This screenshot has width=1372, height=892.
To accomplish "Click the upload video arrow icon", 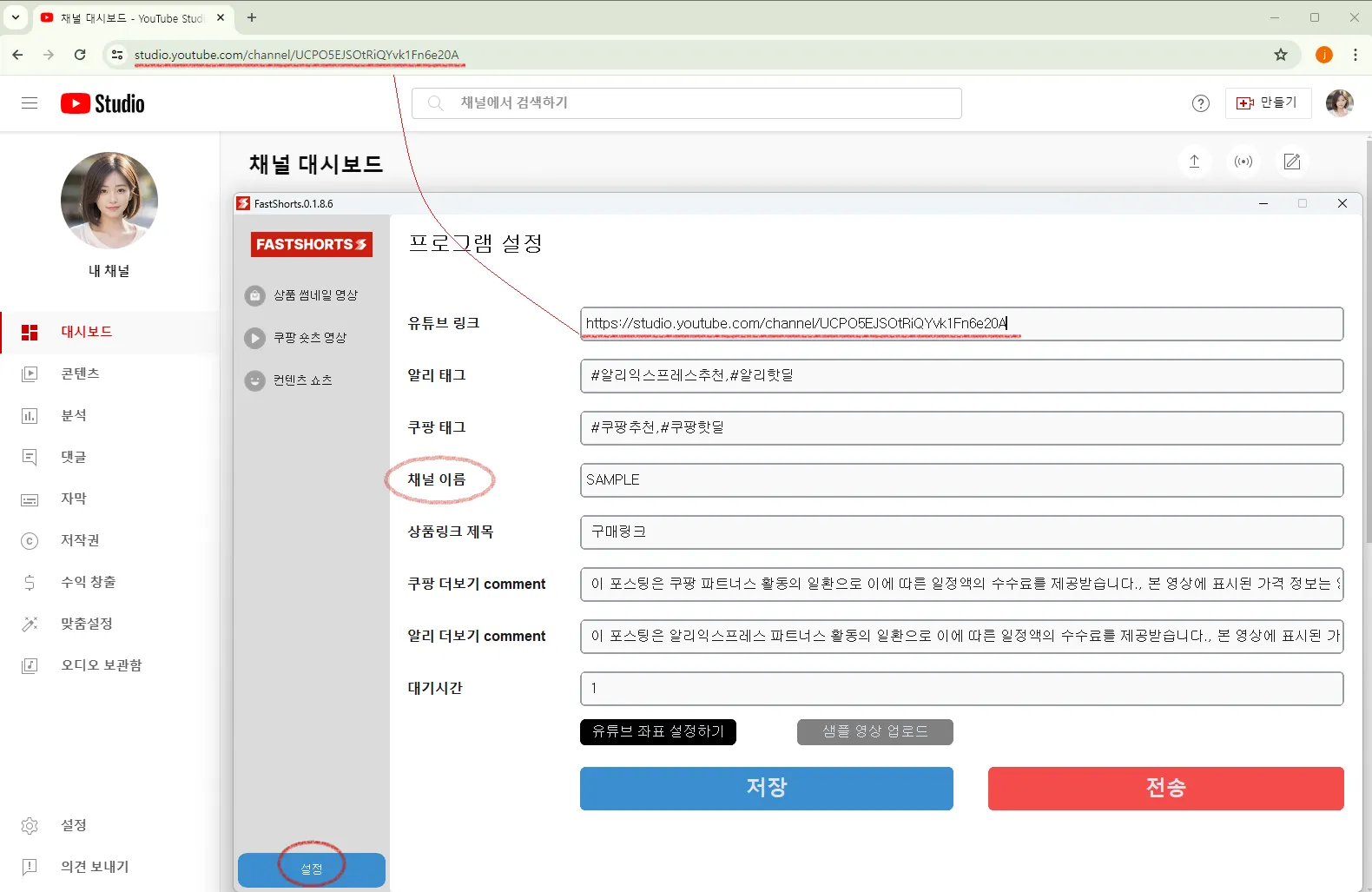I will 1195,162.
